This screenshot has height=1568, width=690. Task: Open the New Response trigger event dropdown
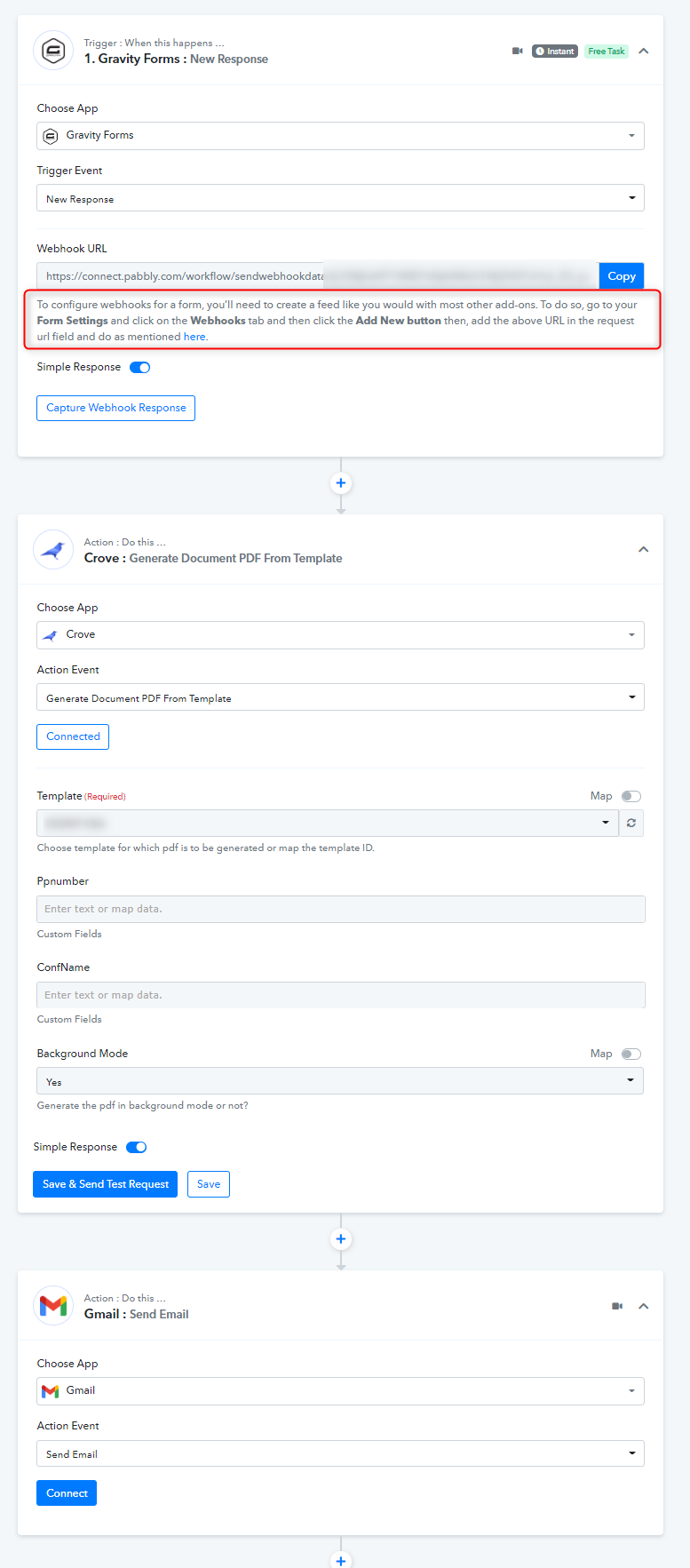click(x=340, y=198)
